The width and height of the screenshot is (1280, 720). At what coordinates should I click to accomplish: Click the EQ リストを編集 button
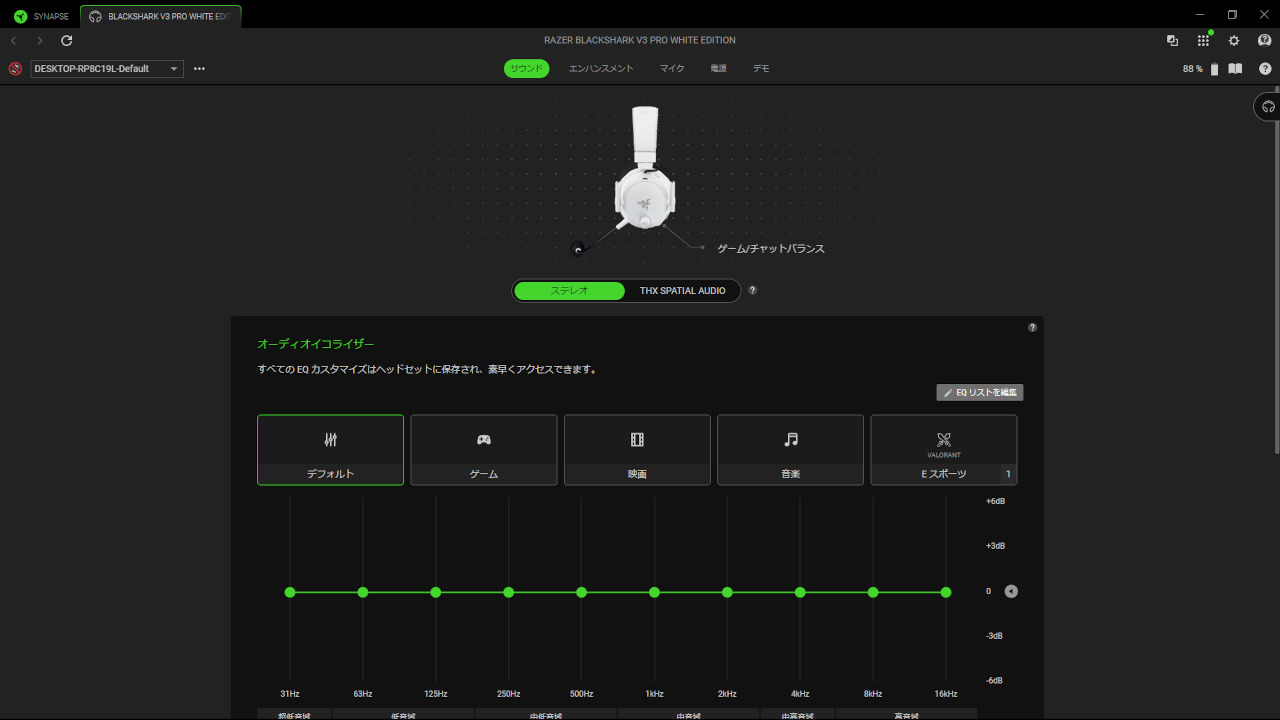coord(980,393)
